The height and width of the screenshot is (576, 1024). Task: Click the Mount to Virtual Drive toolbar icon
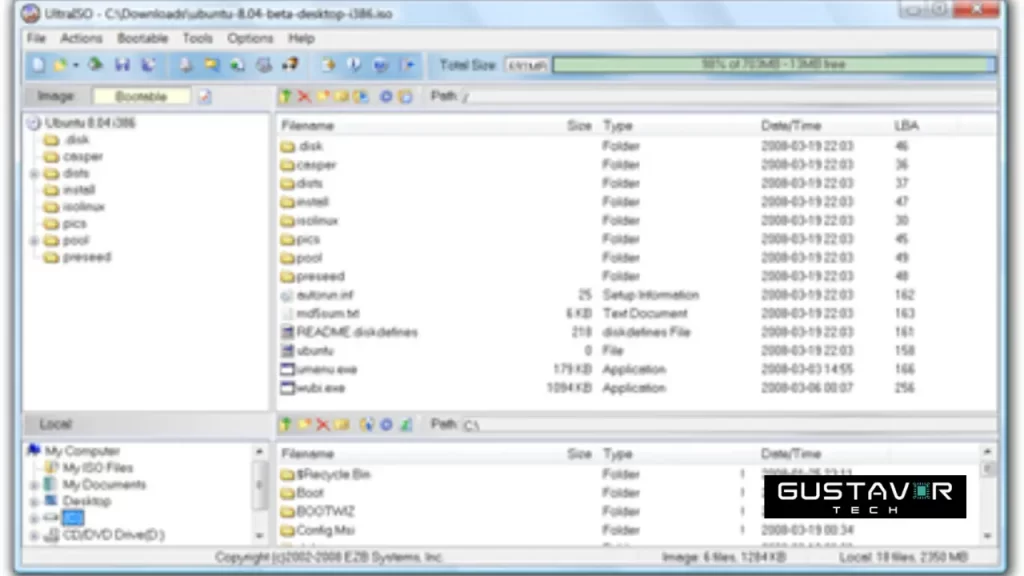(263, 64)
